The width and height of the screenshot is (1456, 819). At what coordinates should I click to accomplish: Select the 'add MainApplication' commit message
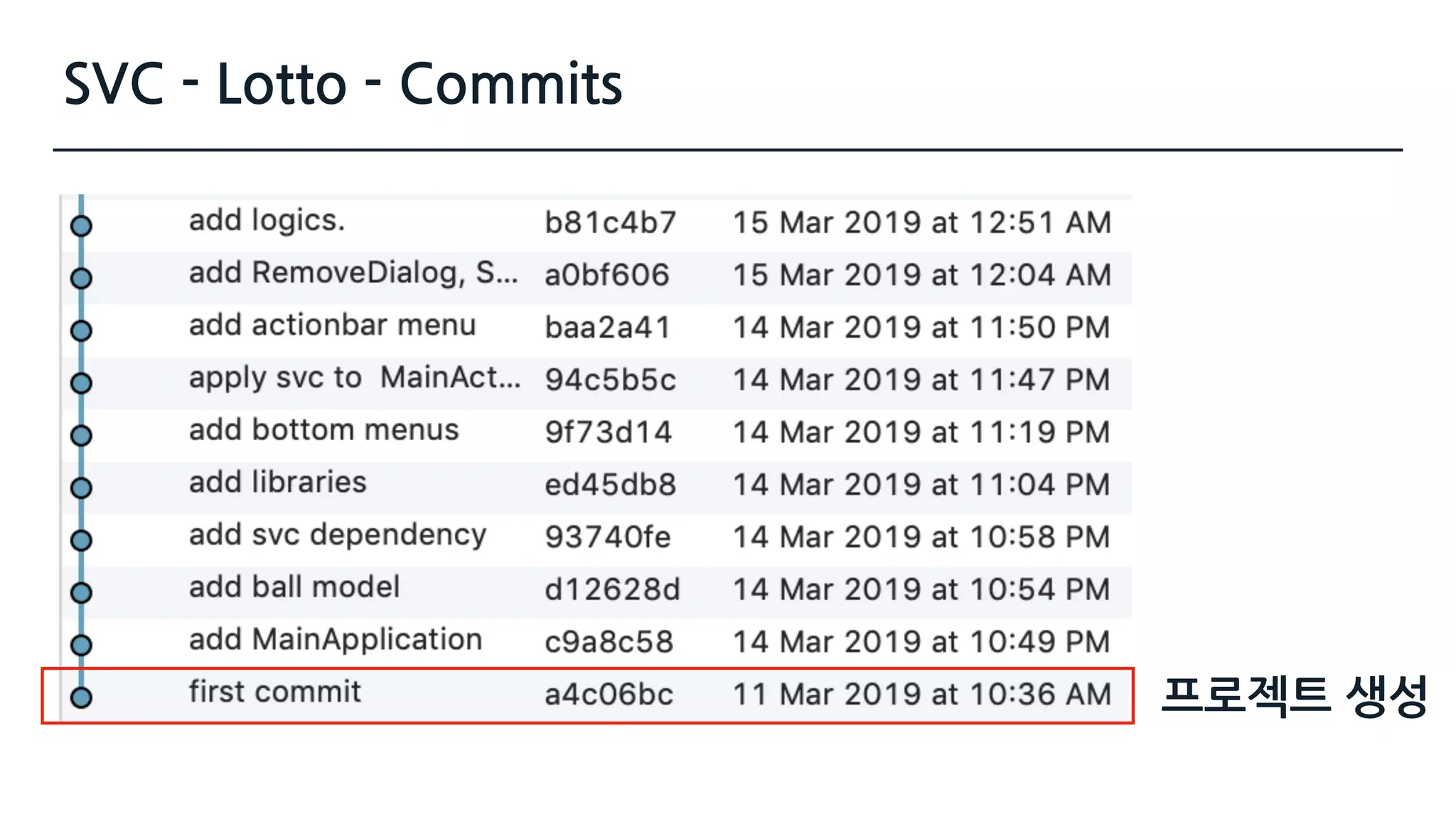pyautogui.click(x=336, y=640)
